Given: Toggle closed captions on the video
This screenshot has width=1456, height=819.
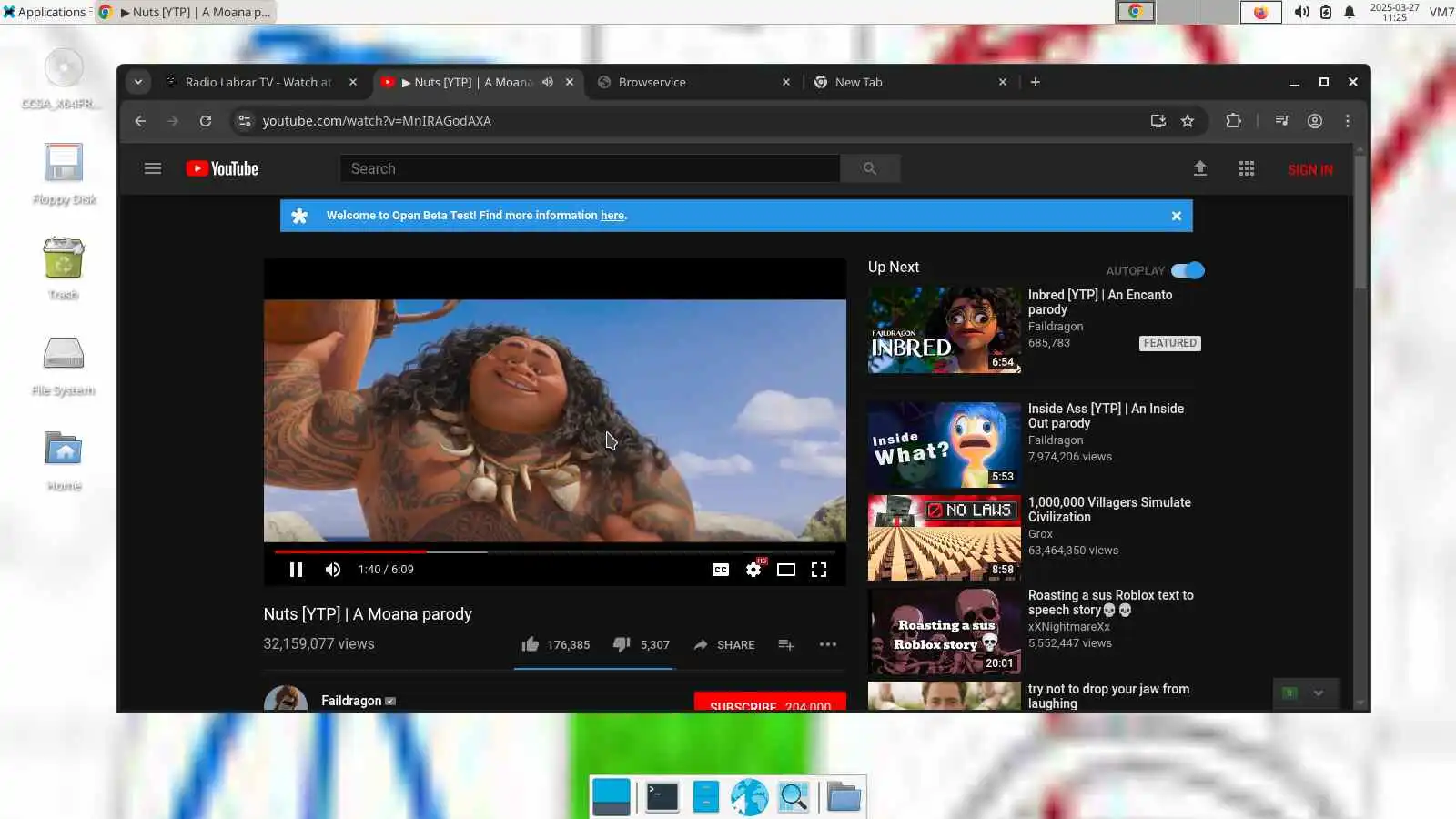Looking at the screenshot, I should 721,570.
